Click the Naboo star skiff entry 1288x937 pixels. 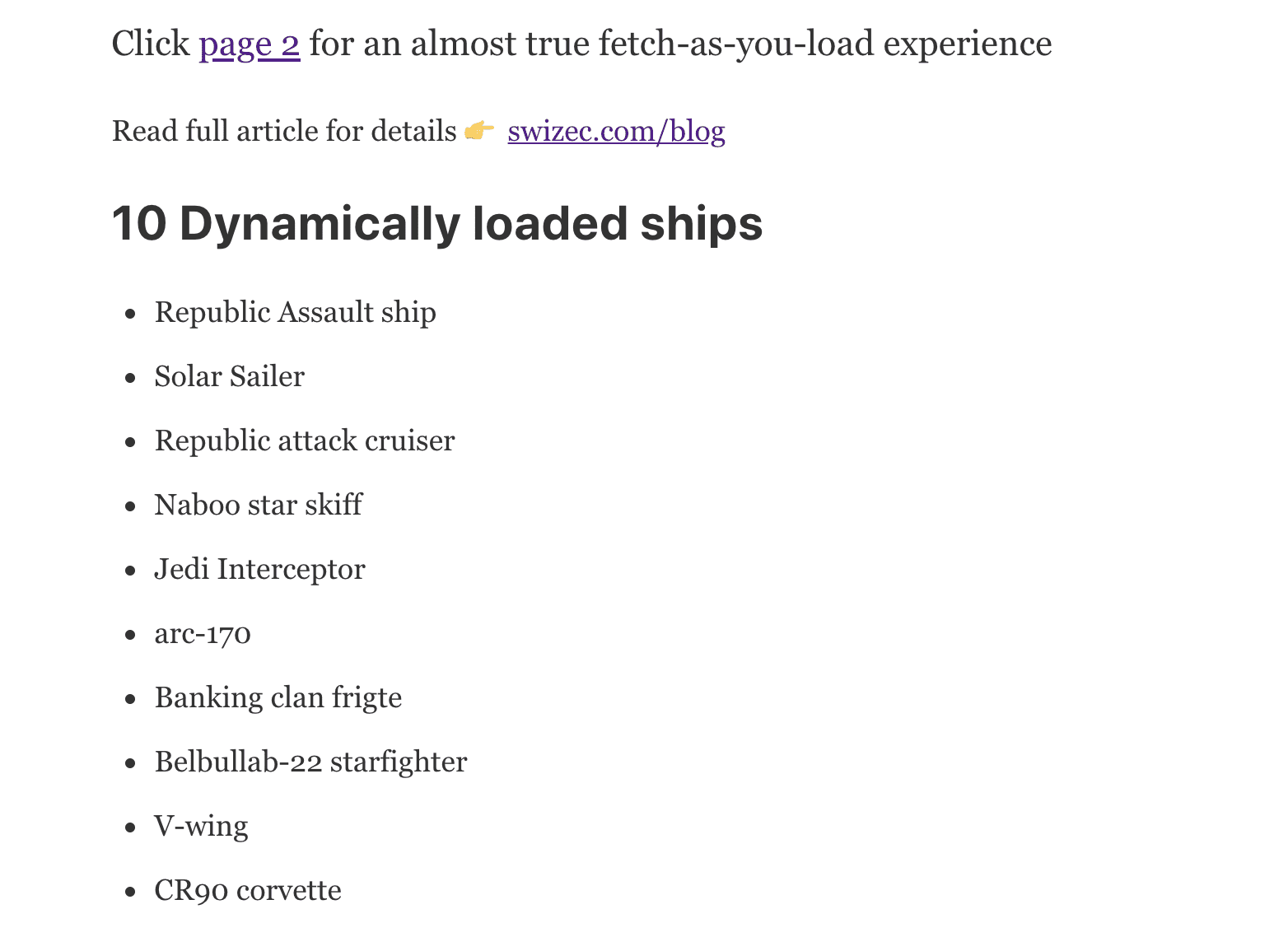pyautogui.click(x=258, y=506)
